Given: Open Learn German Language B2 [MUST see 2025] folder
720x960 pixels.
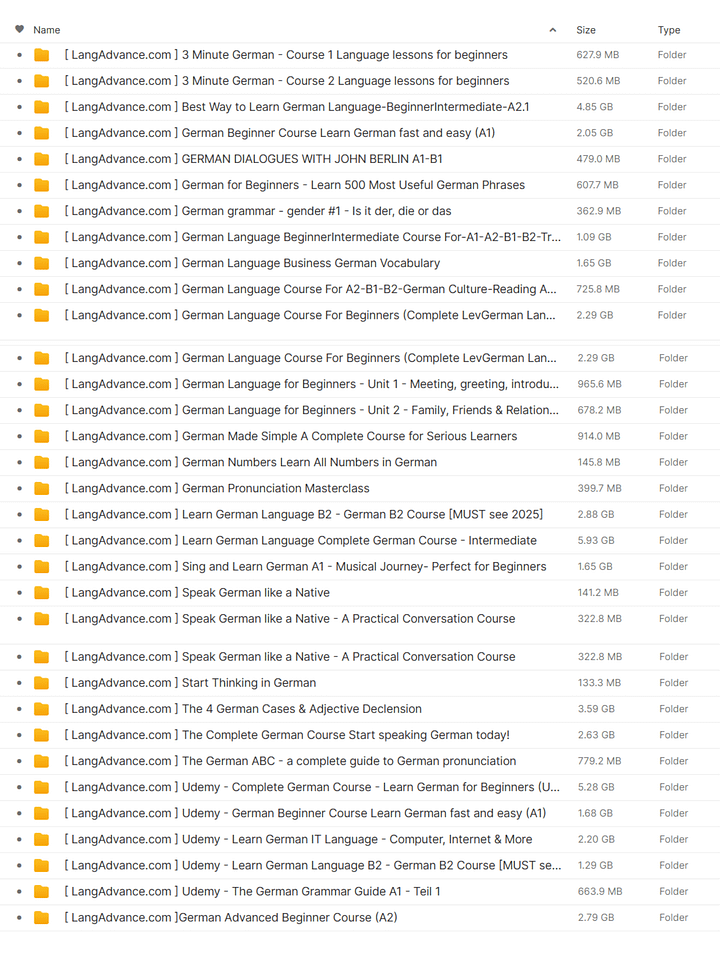Looking at the screenshot, I should [304, 514].
